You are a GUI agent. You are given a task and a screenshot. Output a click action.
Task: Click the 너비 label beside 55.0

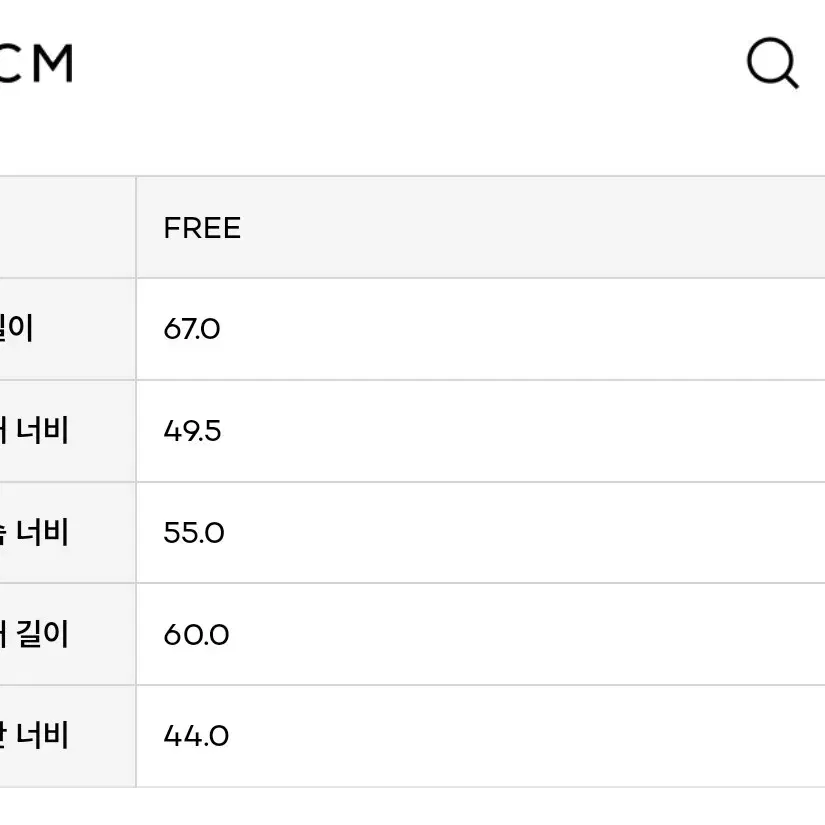[42, 531]
